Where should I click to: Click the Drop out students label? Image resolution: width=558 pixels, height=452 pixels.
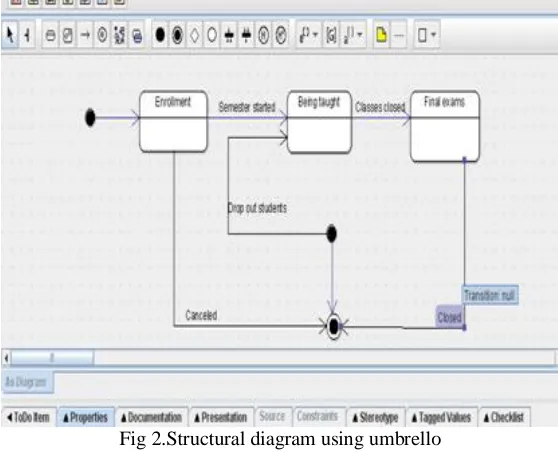coord(257,208)
